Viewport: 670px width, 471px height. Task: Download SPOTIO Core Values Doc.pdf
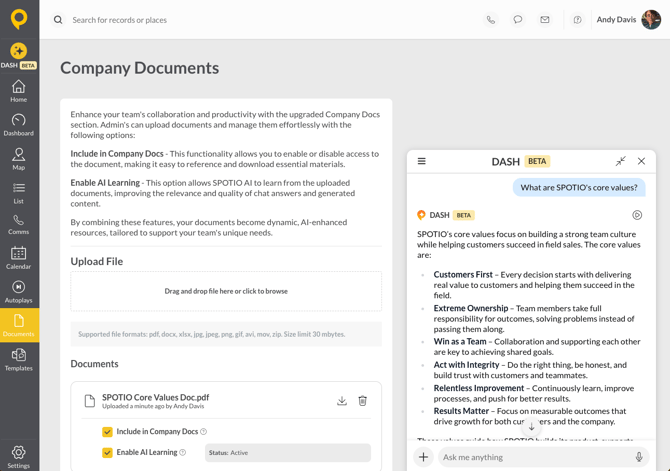342,400
